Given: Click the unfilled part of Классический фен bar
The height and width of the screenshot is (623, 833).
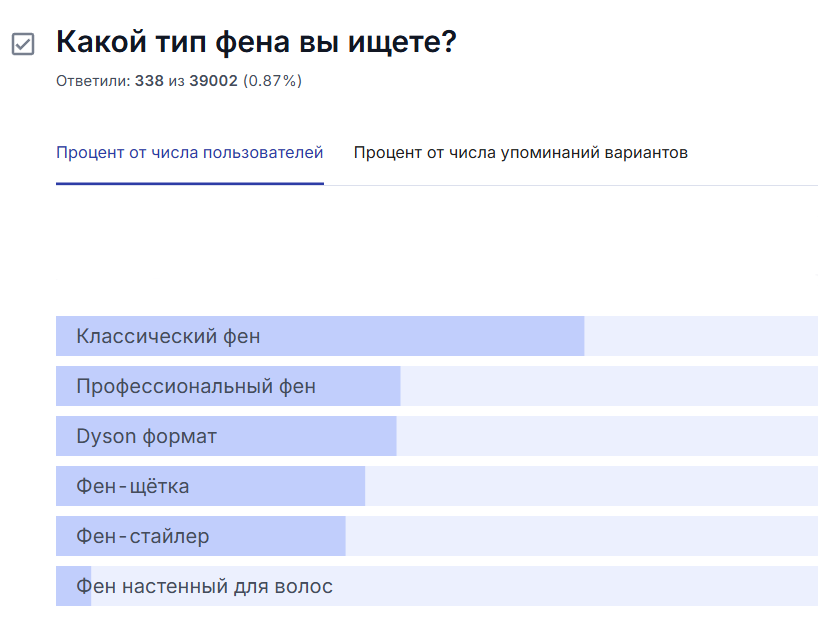Looking at the screenshot, I should (x=700, y=336).
